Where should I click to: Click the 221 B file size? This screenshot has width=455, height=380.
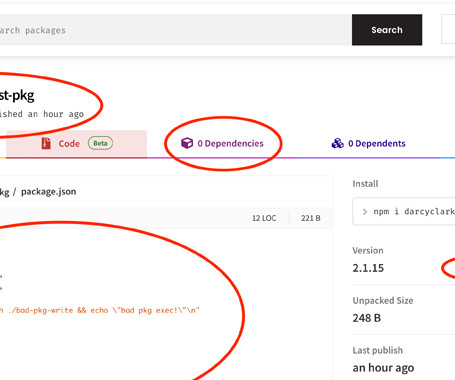click(311, 218)
